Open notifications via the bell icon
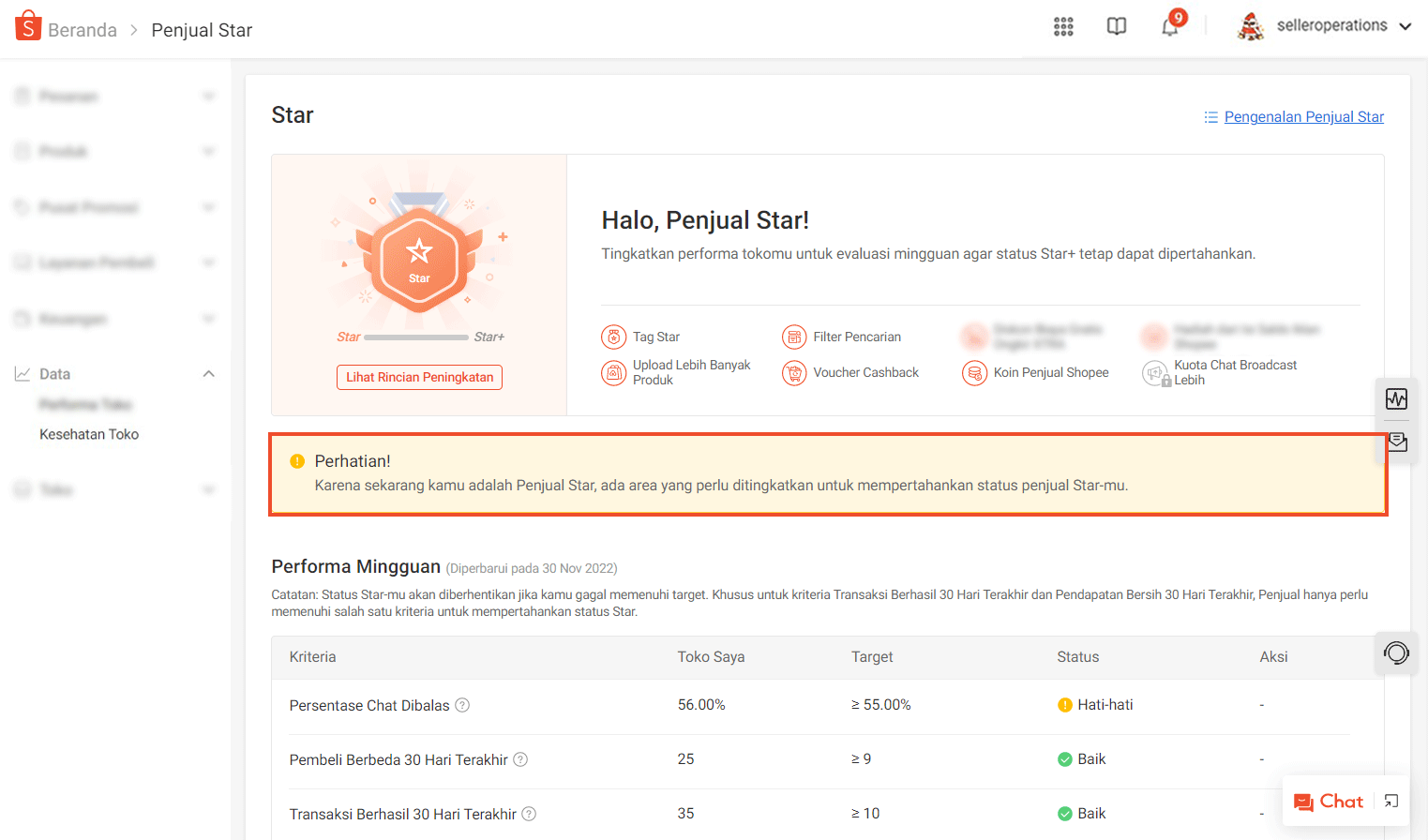 1169,26
